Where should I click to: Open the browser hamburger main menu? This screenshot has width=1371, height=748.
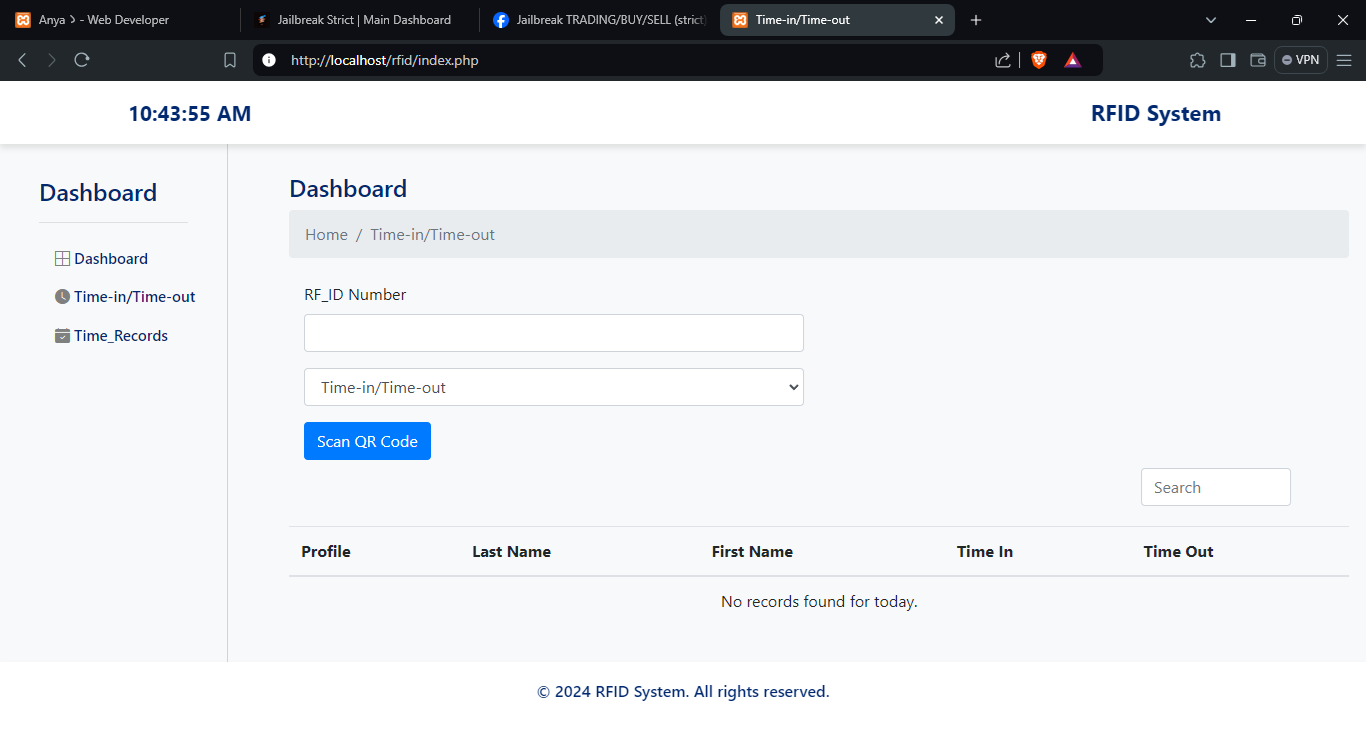click(1344, 60)
